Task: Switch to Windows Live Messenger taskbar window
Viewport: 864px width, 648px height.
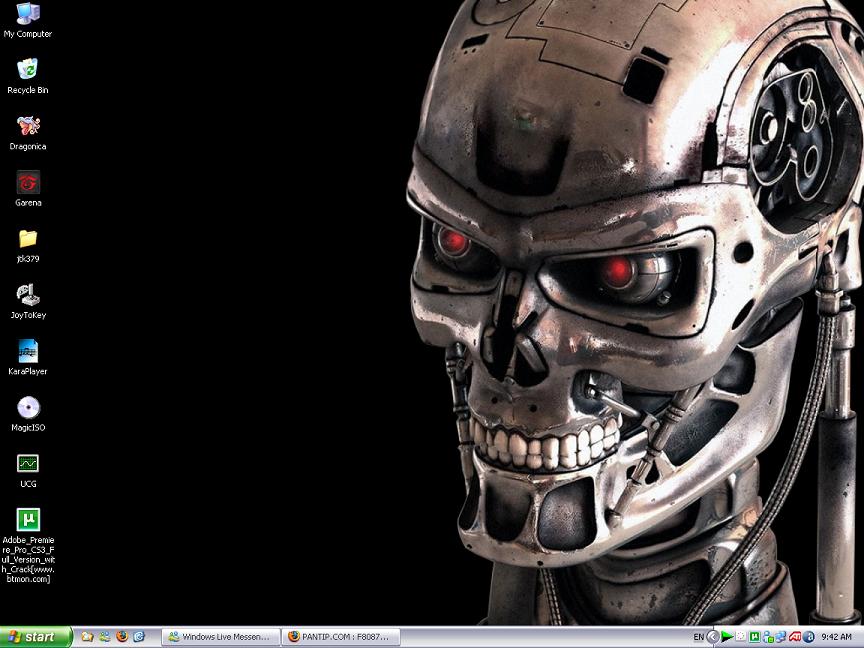Action: pos(221,637)
